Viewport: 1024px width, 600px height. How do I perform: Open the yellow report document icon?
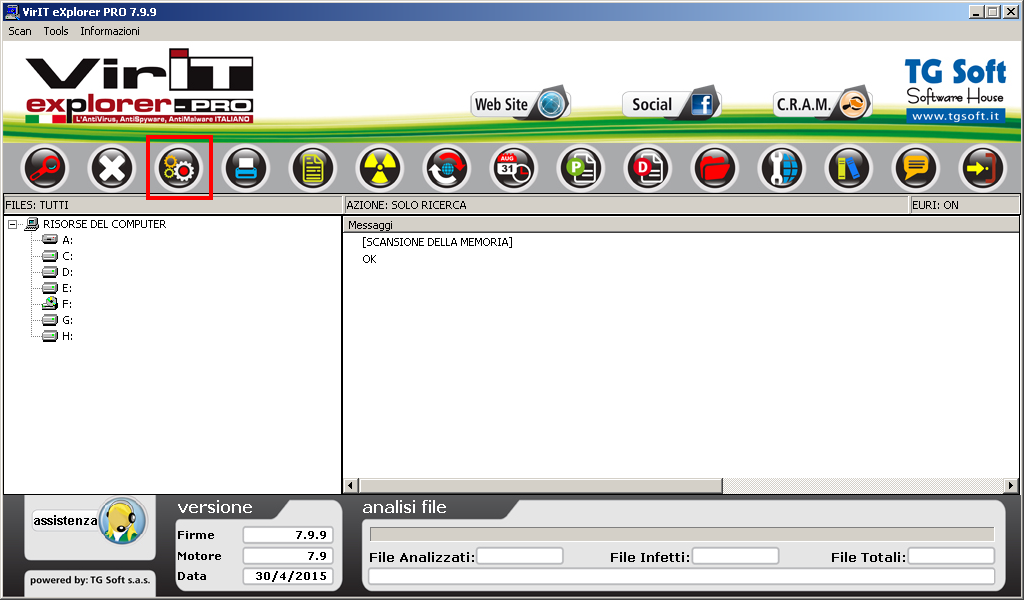[x=313, y=168]
